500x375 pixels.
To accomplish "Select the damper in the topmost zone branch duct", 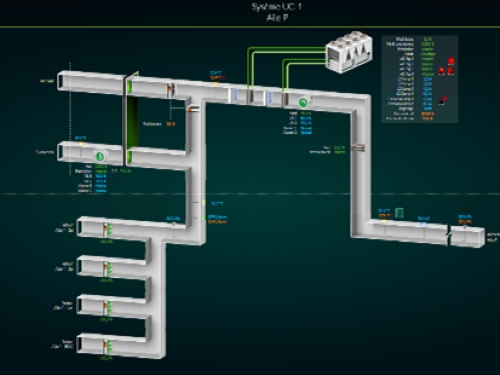I will 106,229.
